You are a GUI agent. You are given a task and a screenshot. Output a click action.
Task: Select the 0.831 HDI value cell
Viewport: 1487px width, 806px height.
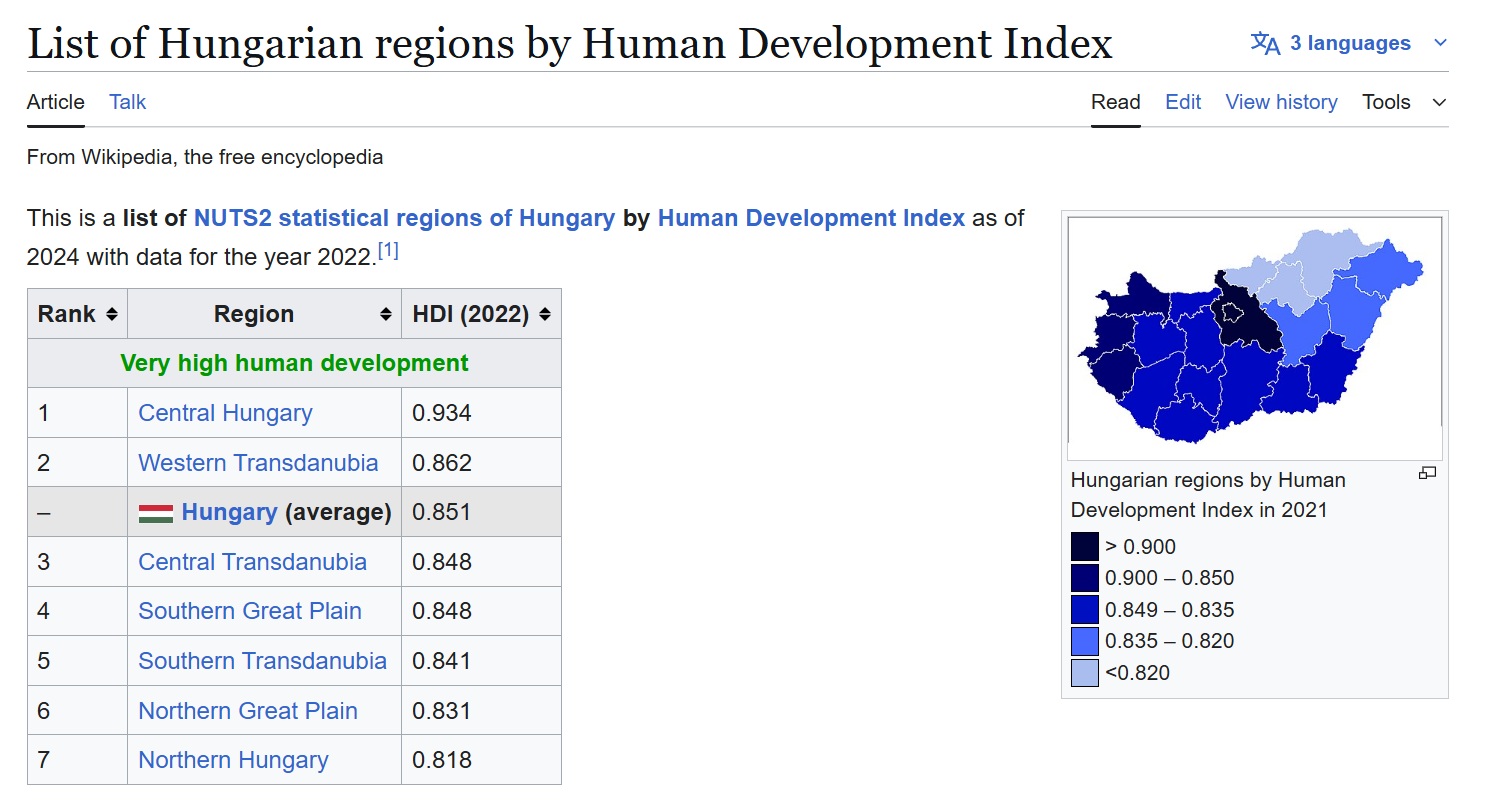(481, 711)
